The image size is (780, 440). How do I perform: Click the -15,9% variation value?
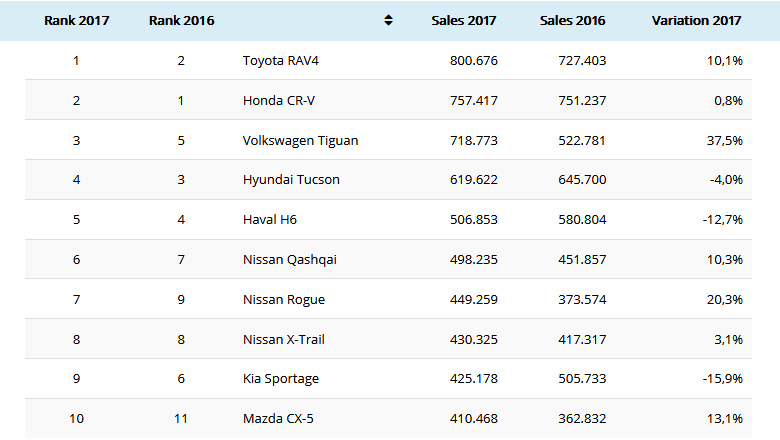[x=720, y=379]
